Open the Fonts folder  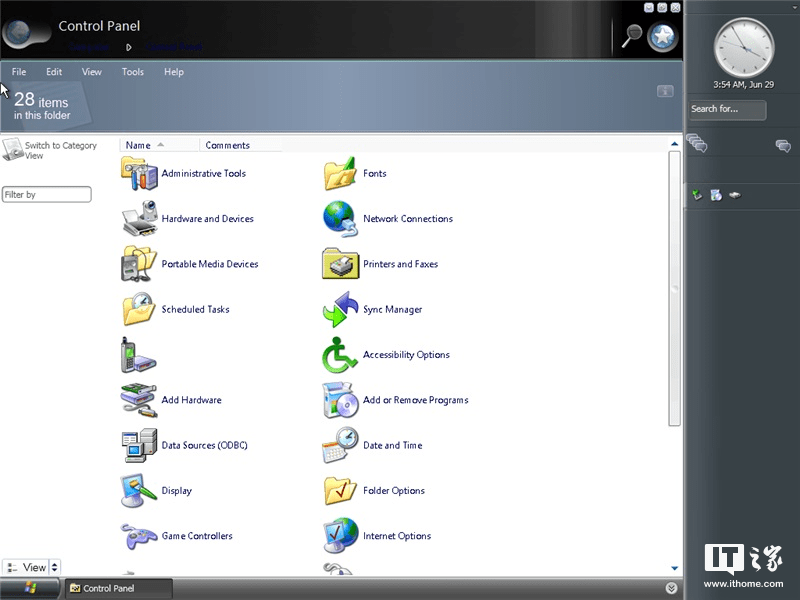[374, 173]
